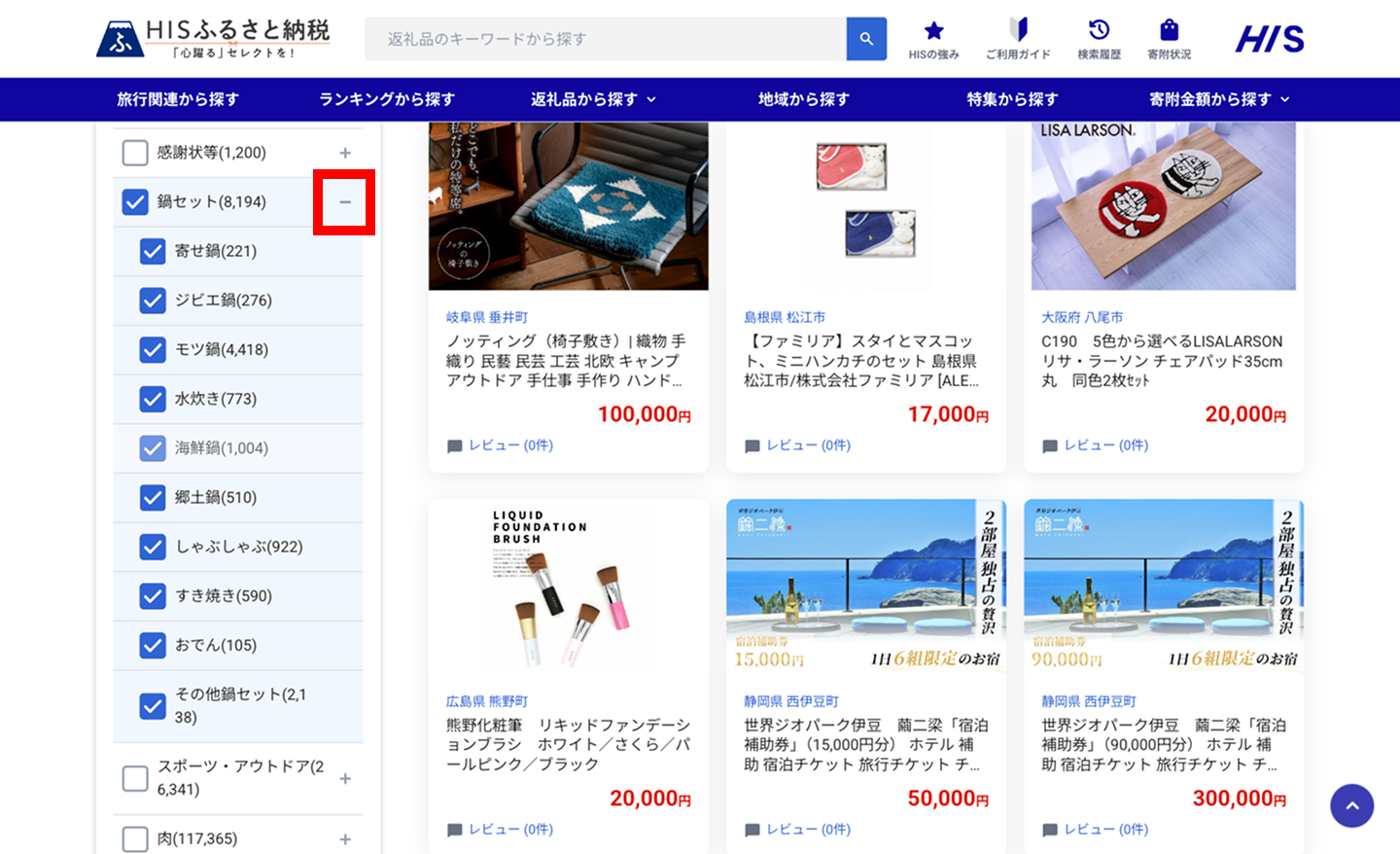
Task: Select ランキングから探す in the navigation menu
Action: pos(386,99)
